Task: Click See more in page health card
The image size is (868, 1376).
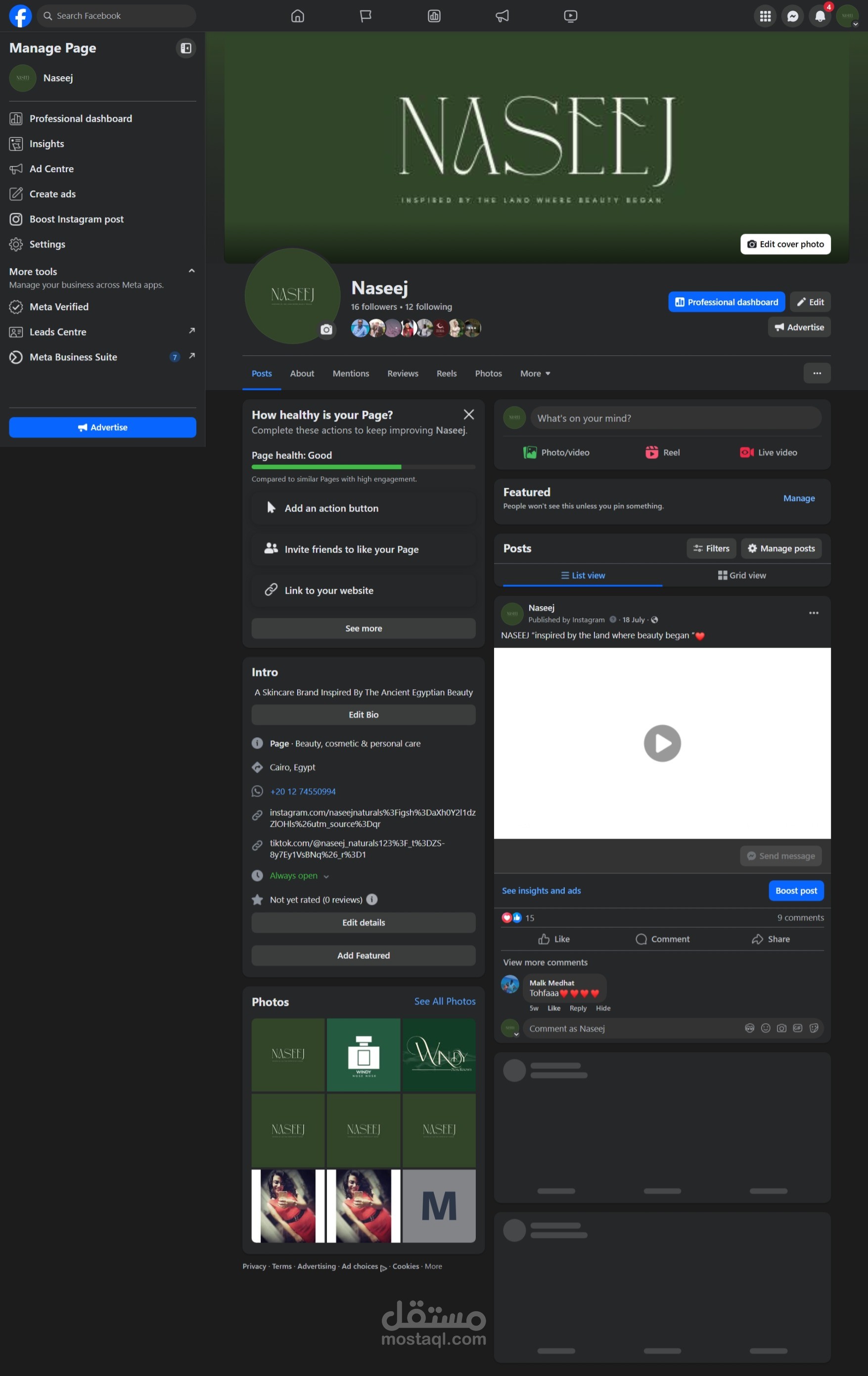Action: (x=364, y=628)
